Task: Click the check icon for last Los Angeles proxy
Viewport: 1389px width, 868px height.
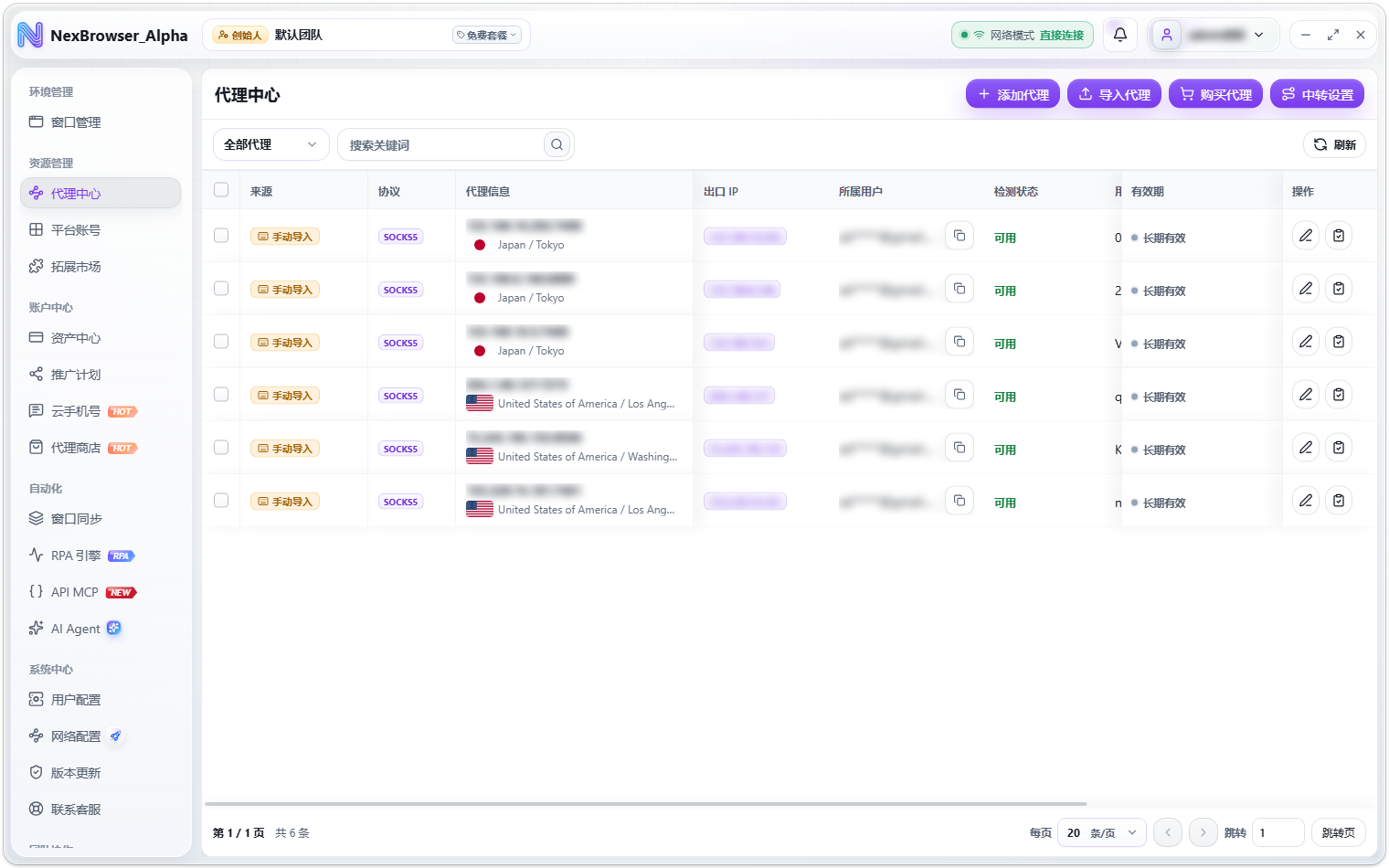Action: click(1339, 501)
